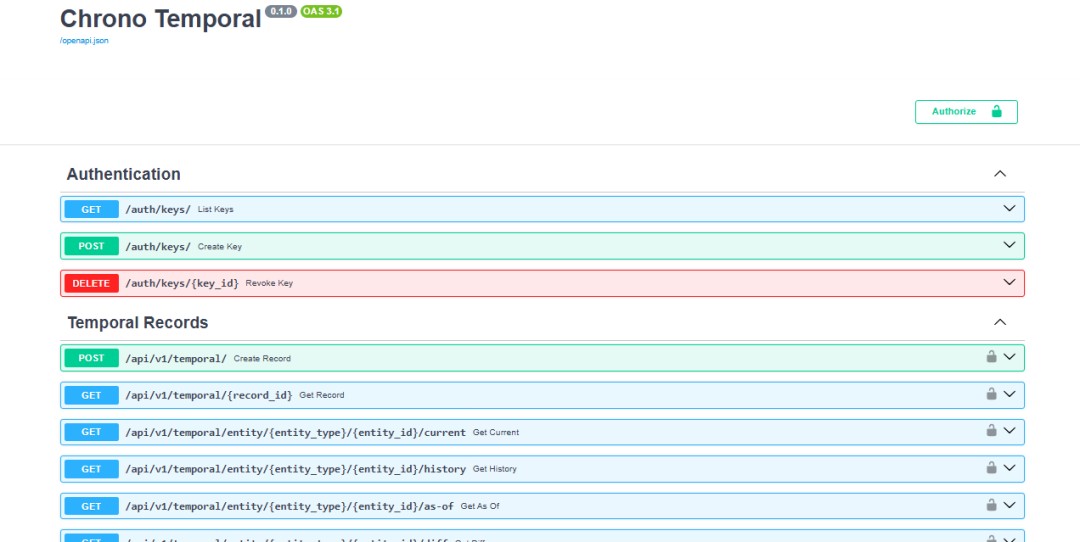The image size is (1080, 542).
Task: Click the /api/v1/temporal/{record_id} path text
Action: [x=209, y=395]
